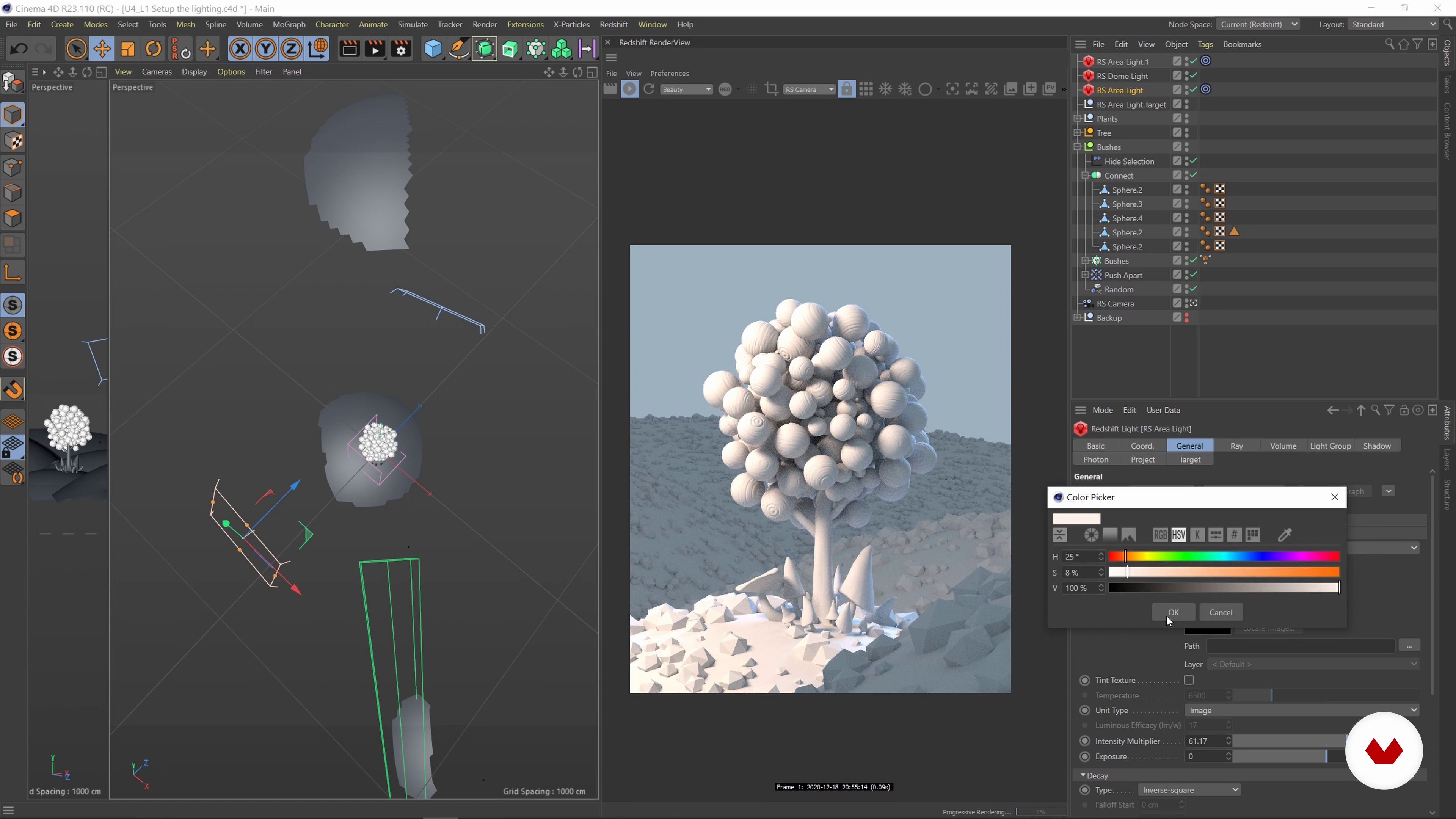This screenshot has width=1456, height=819.
Task: Click the Undo arrow icon
Action: tap(19, 49)
